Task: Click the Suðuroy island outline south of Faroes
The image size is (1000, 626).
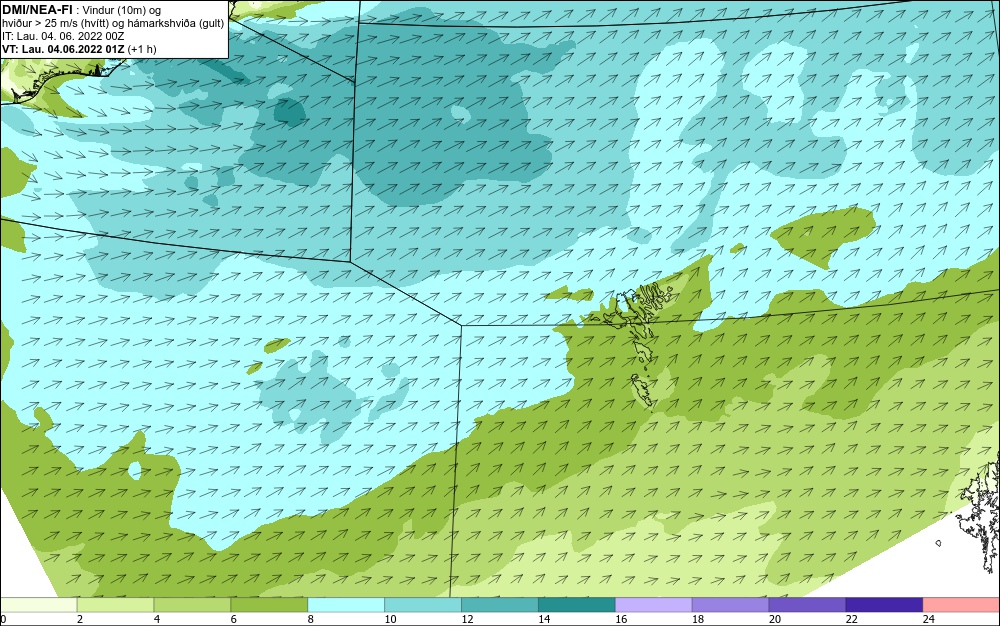Action: [643, 389]
